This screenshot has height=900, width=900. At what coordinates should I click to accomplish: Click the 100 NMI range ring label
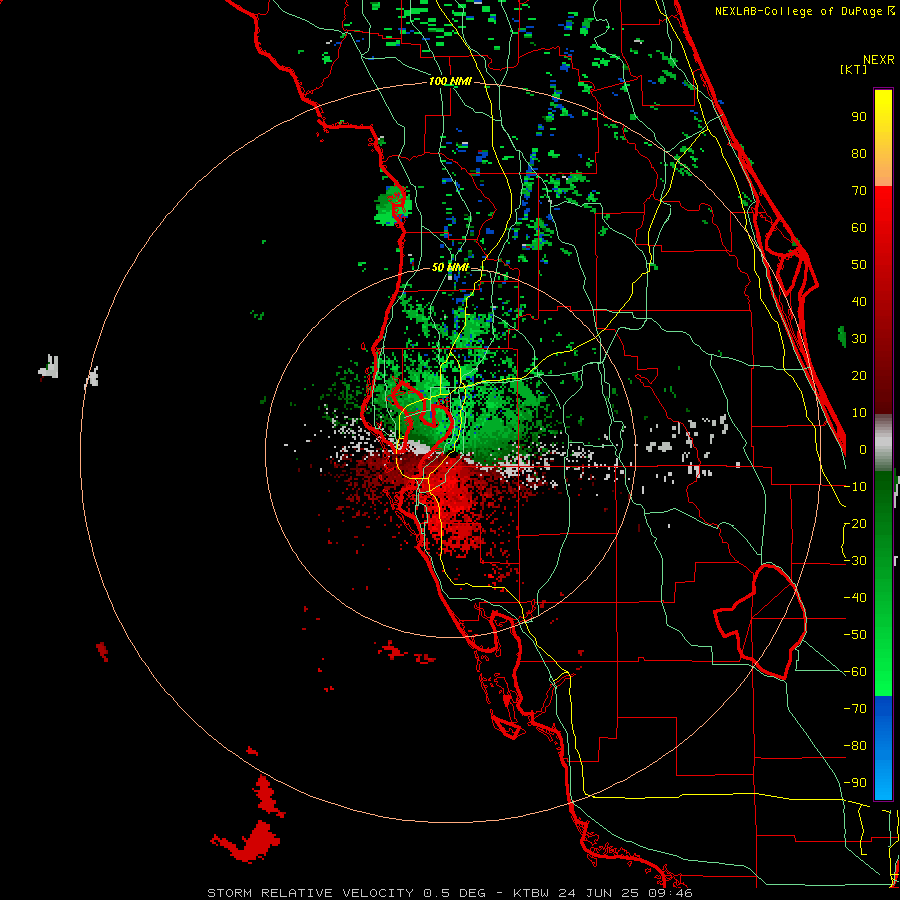coord(450,82)
